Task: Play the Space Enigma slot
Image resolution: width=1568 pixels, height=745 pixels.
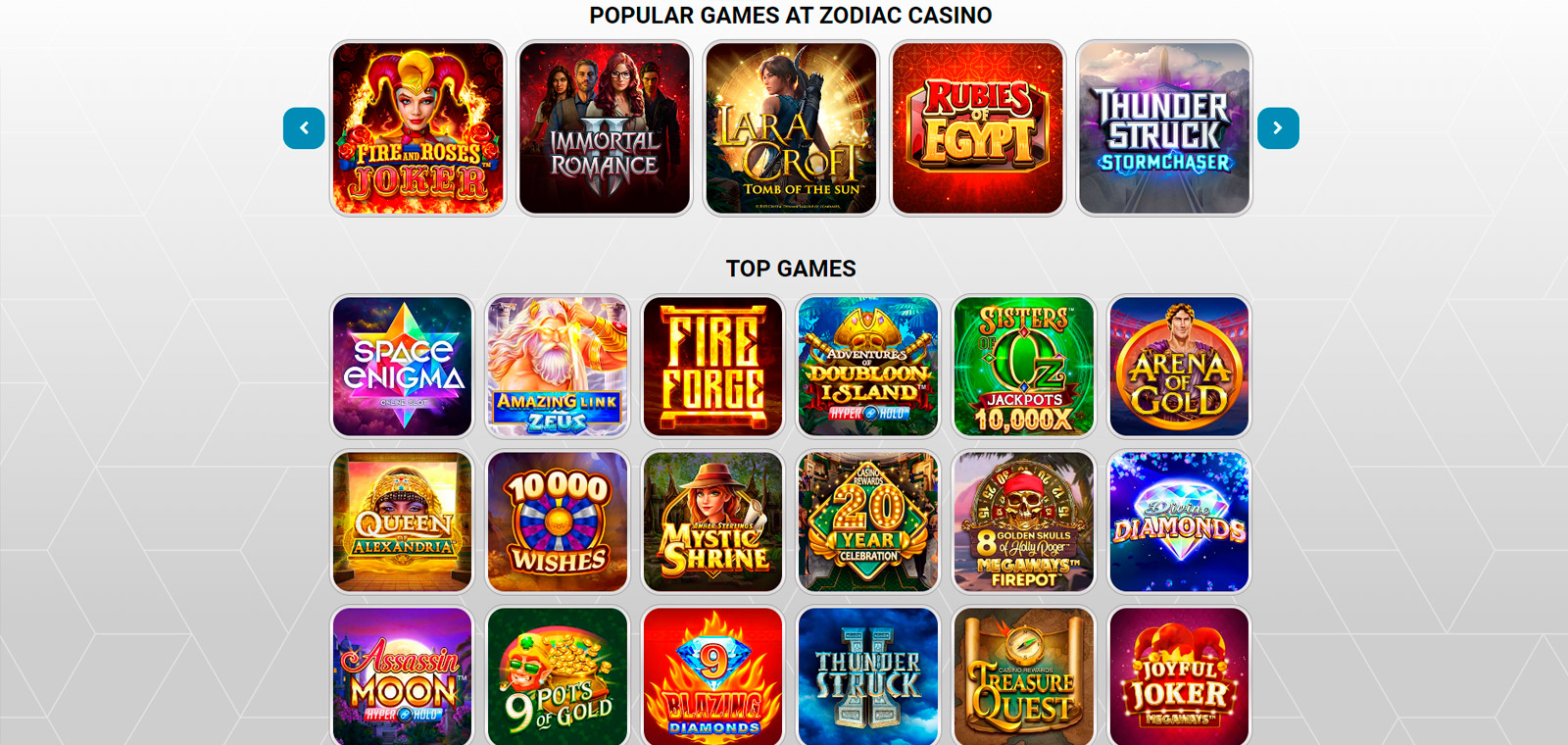Action: 402,367
